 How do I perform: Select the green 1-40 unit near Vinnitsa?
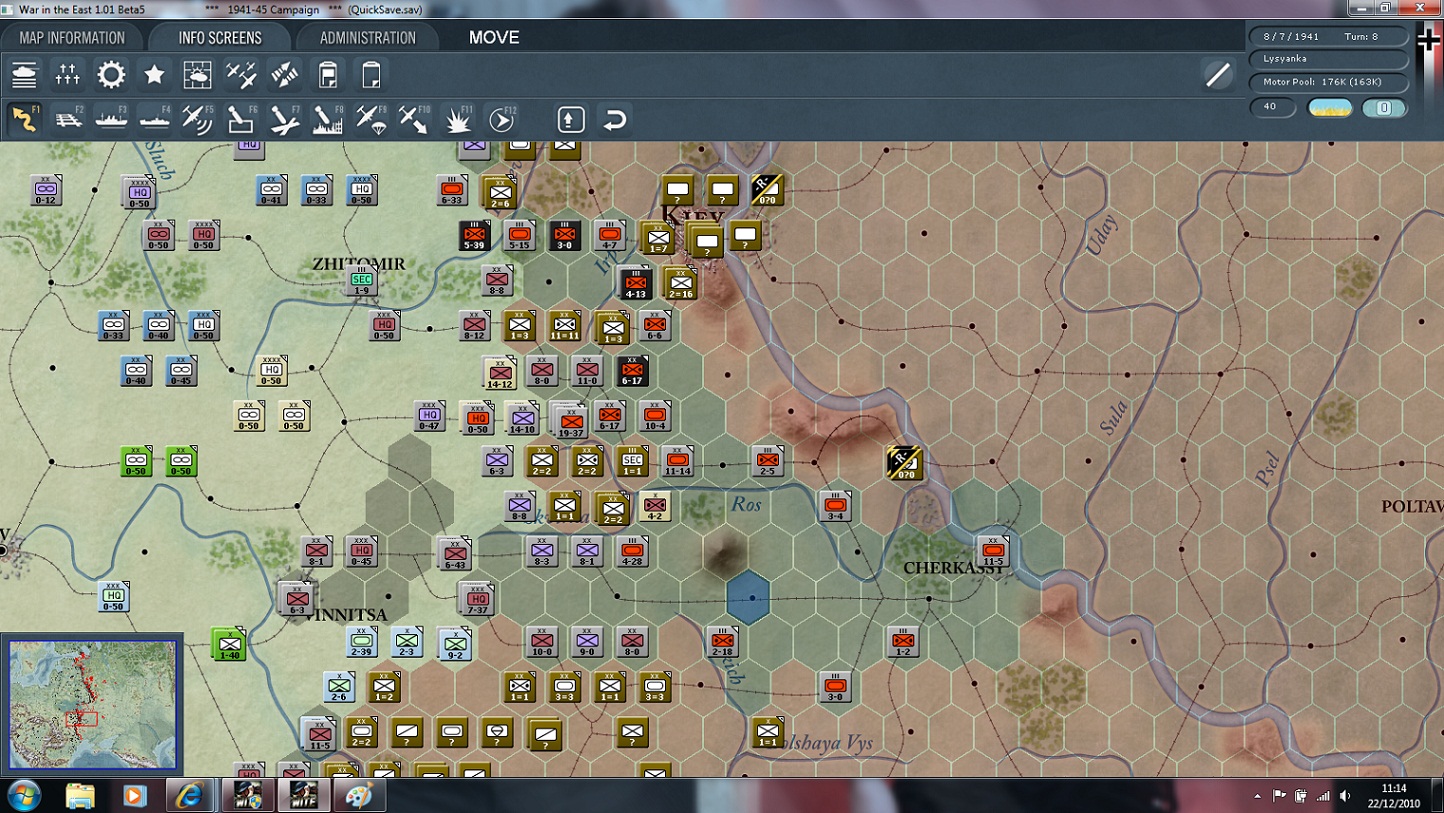229,644
